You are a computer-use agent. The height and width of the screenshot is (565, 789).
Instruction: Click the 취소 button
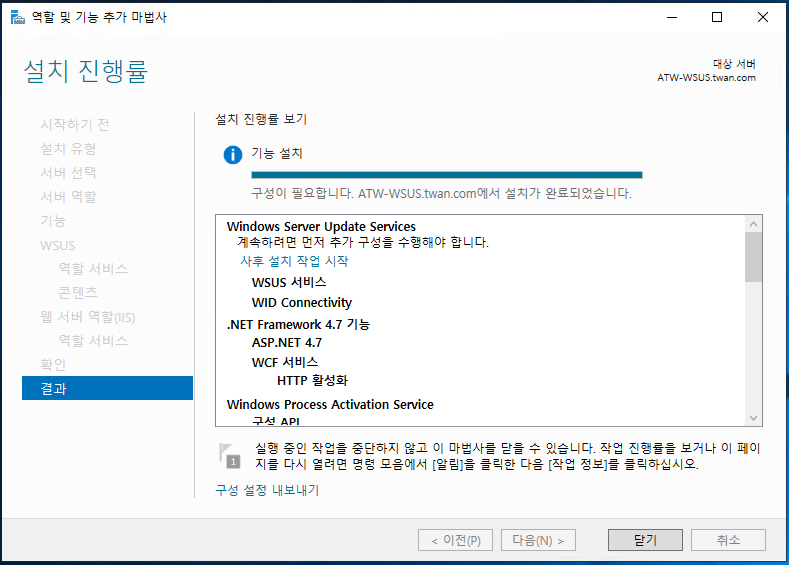coord(728,540)
